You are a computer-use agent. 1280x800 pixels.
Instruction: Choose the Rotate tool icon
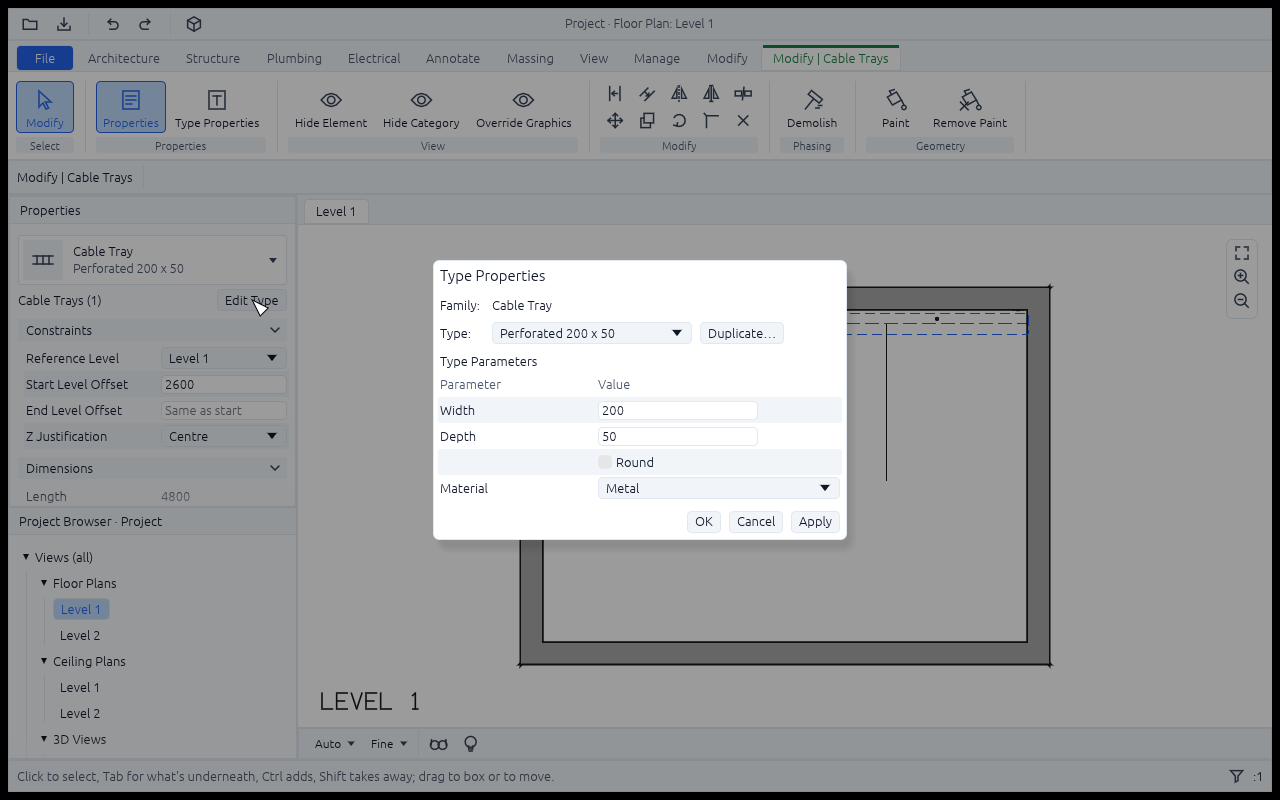point(679,120)
